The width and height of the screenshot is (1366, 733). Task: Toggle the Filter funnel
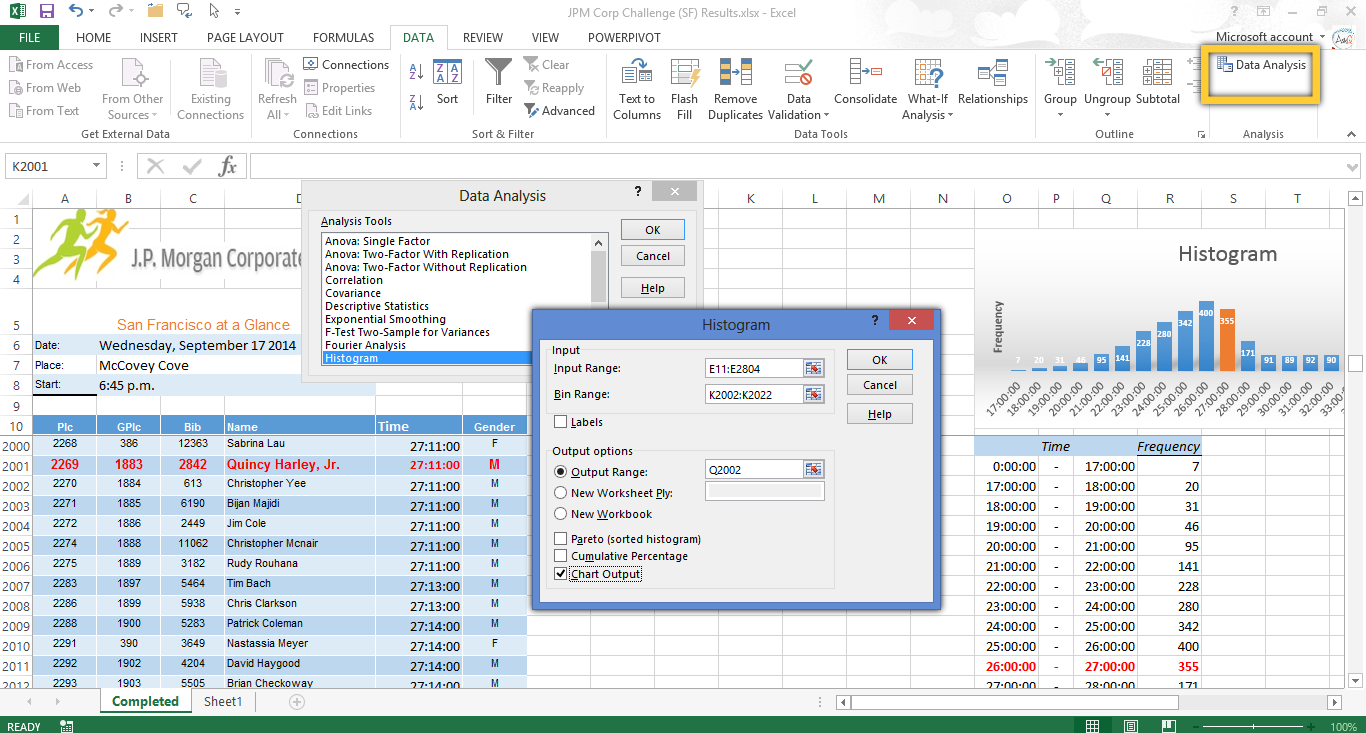[498, 82]
